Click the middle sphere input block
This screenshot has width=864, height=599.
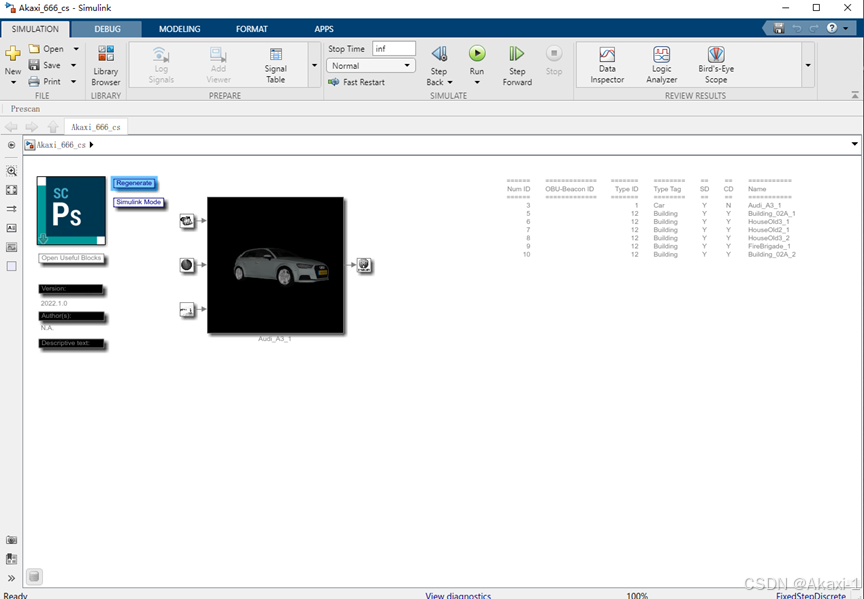coord(187,265)
